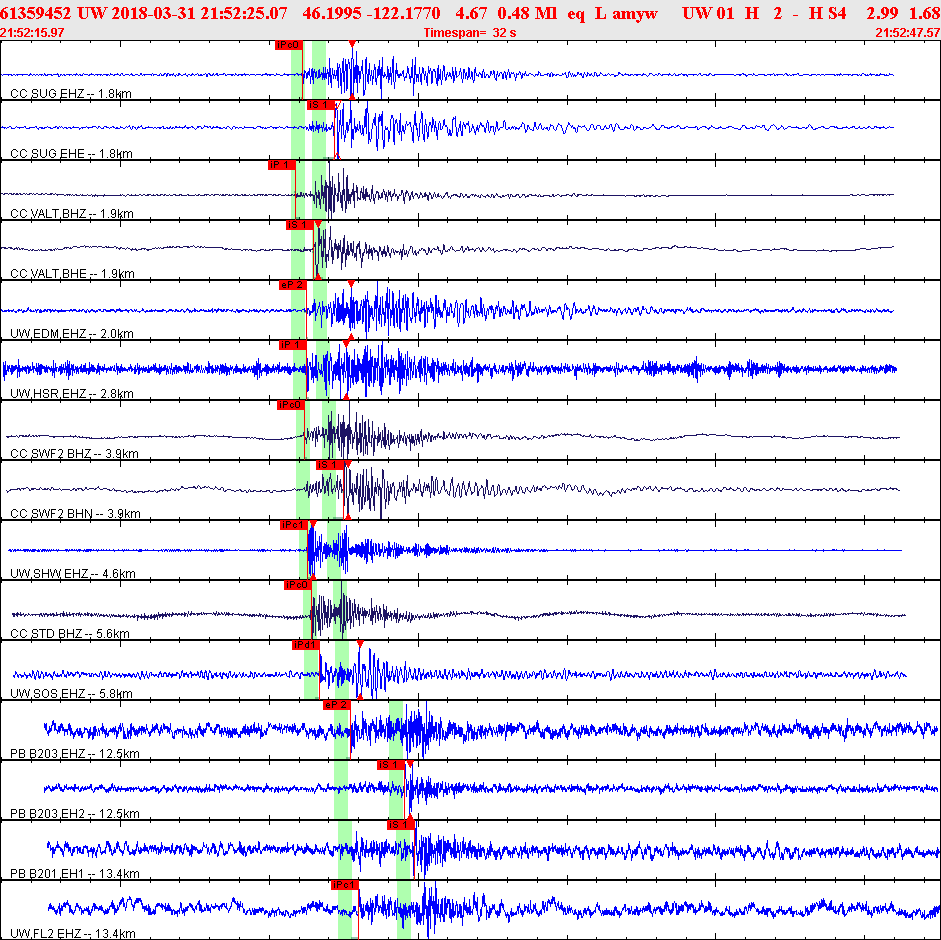Image resolution: width=941 pixels, height=940 pixels.
Task: Click the latitude value 46.1995
Action: 332,13
